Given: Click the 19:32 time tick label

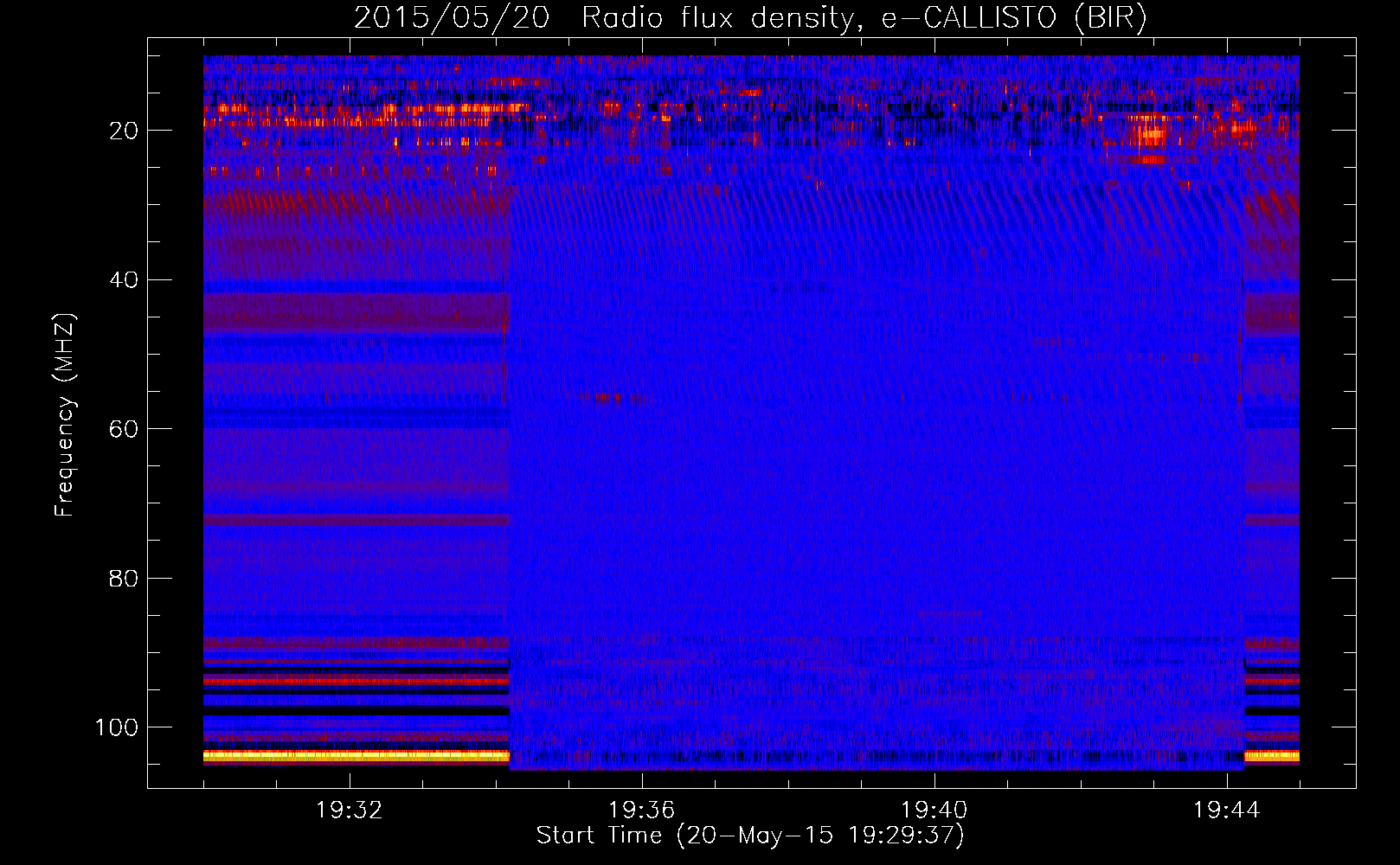Looking at the screenshot, I should (350, 810).
